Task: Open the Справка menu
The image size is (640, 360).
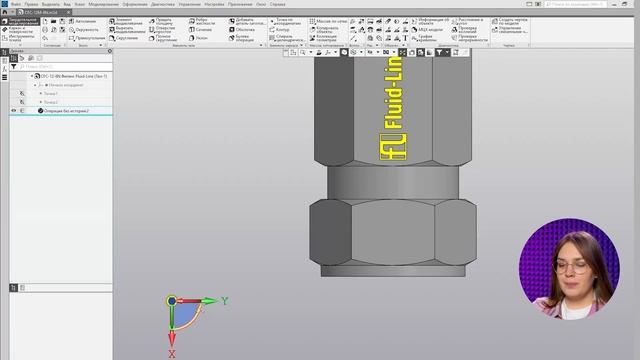Action: click(278, 4)
